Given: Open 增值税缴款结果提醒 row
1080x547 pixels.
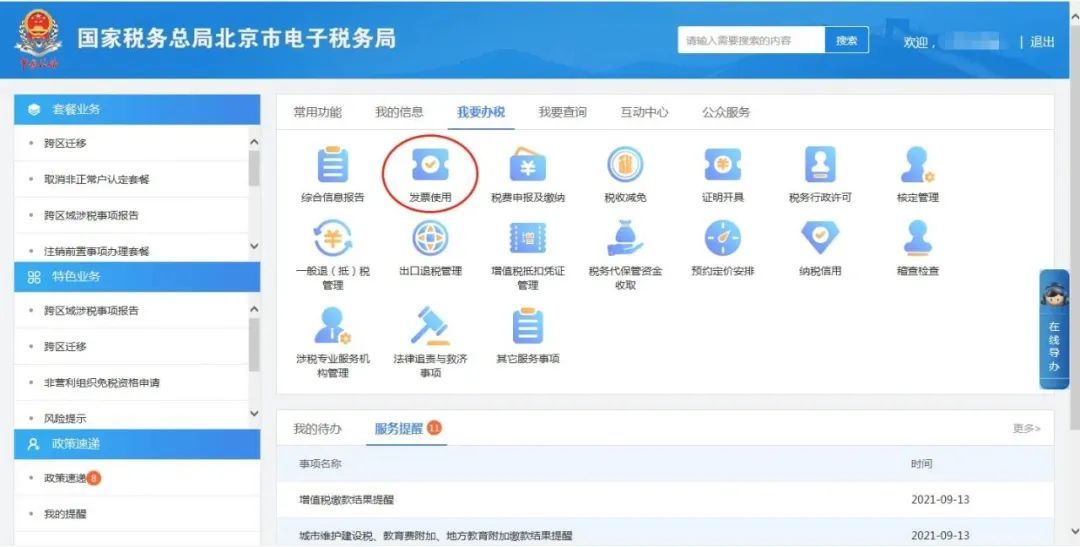Looking at the screenshot, I should click(x=665, y=499).
